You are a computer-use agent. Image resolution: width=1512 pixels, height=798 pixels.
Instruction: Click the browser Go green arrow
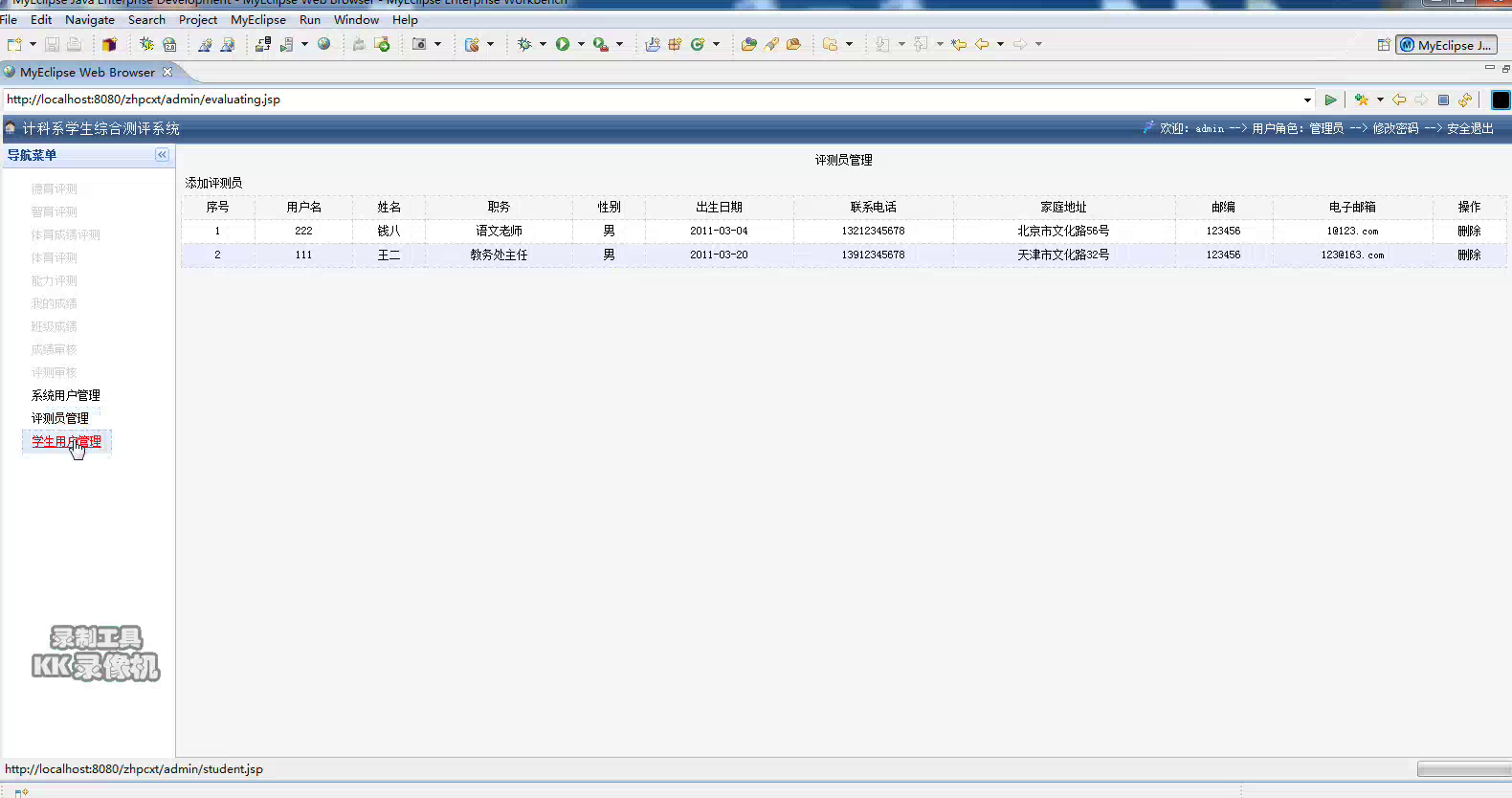[1330, 100]
